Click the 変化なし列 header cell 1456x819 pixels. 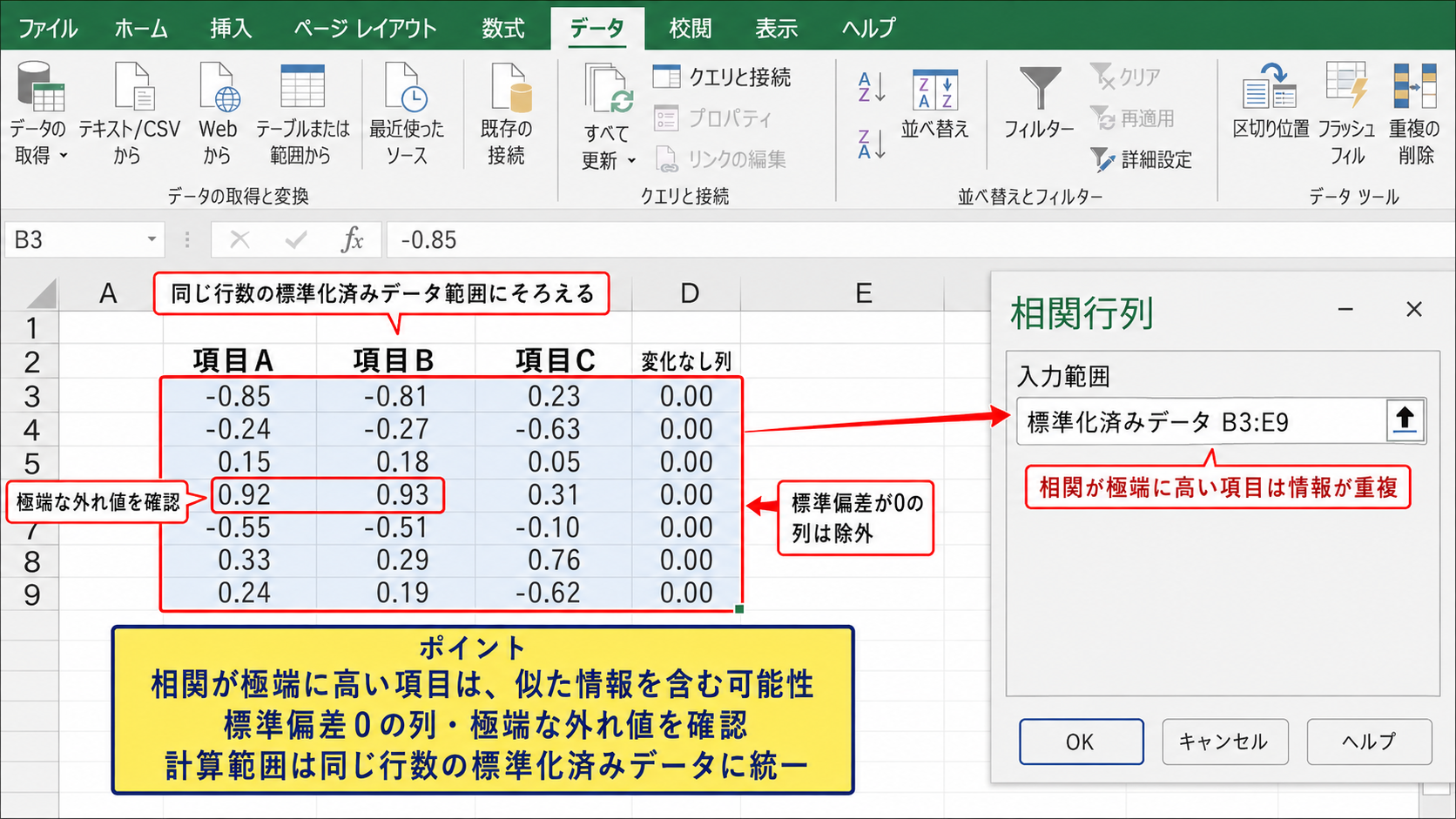point(687,360)
